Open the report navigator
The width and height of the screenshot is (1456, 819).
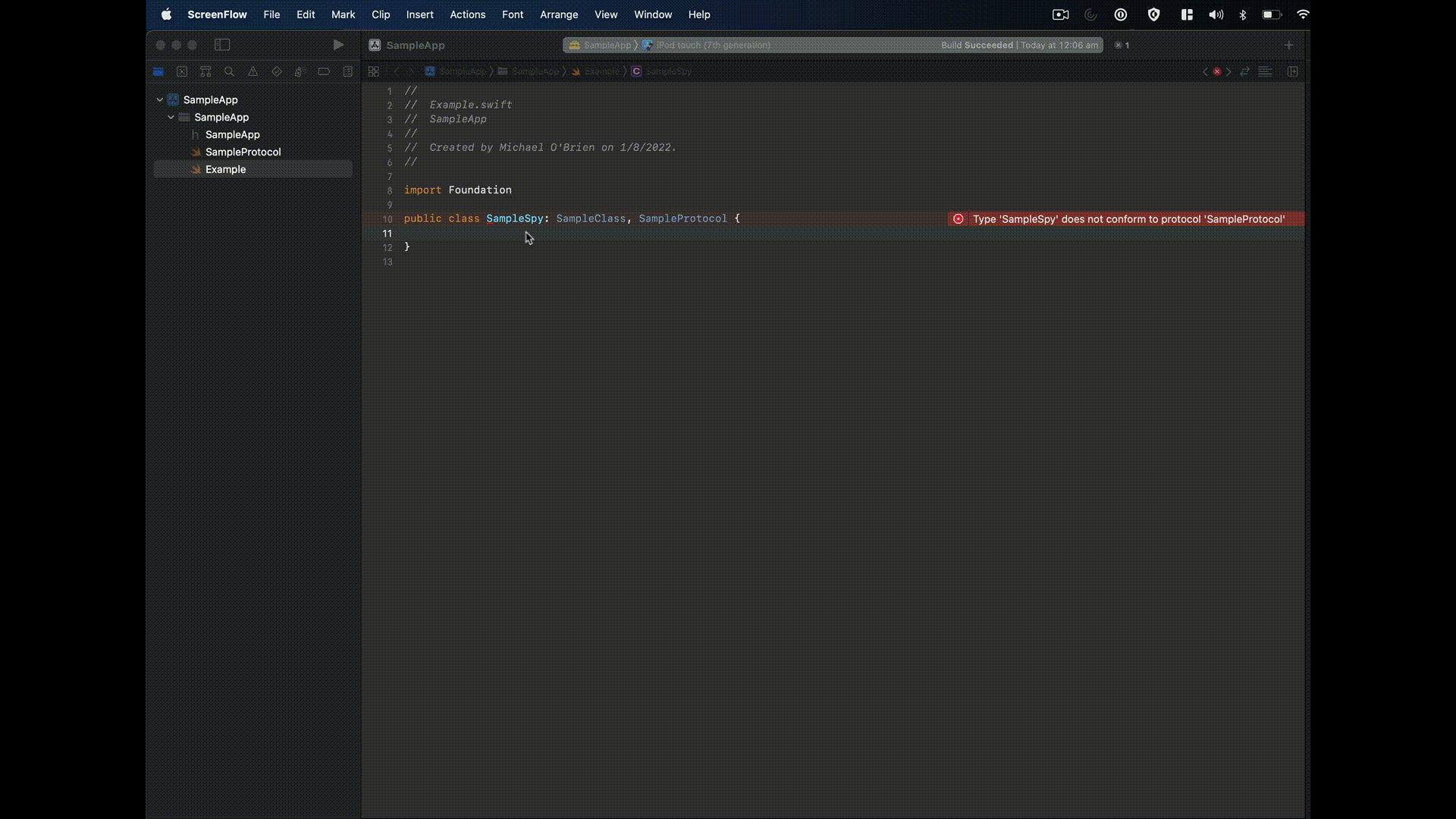pos(348,71)
